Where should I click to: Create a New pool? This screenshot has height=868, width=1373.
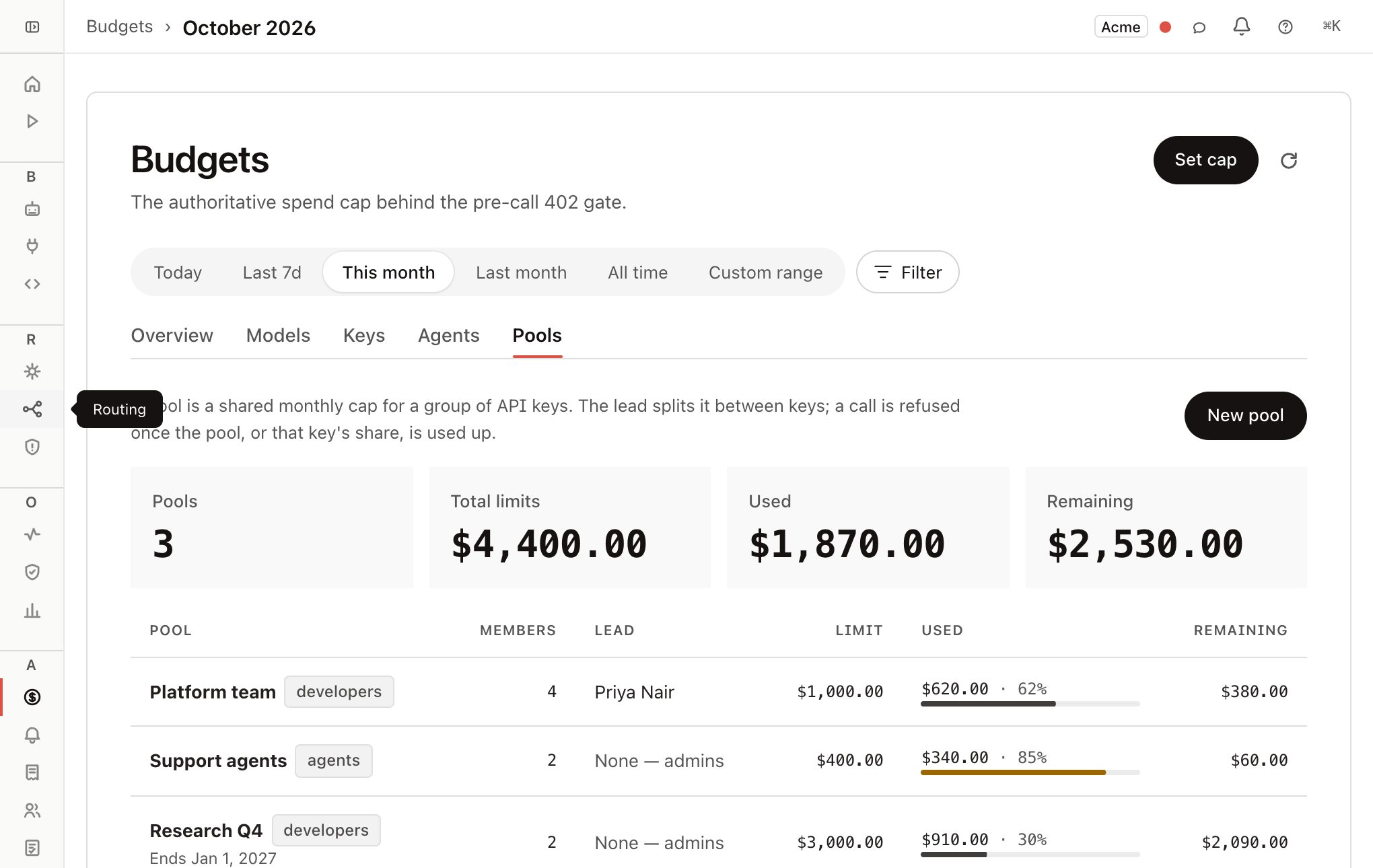click(1245, 416)
